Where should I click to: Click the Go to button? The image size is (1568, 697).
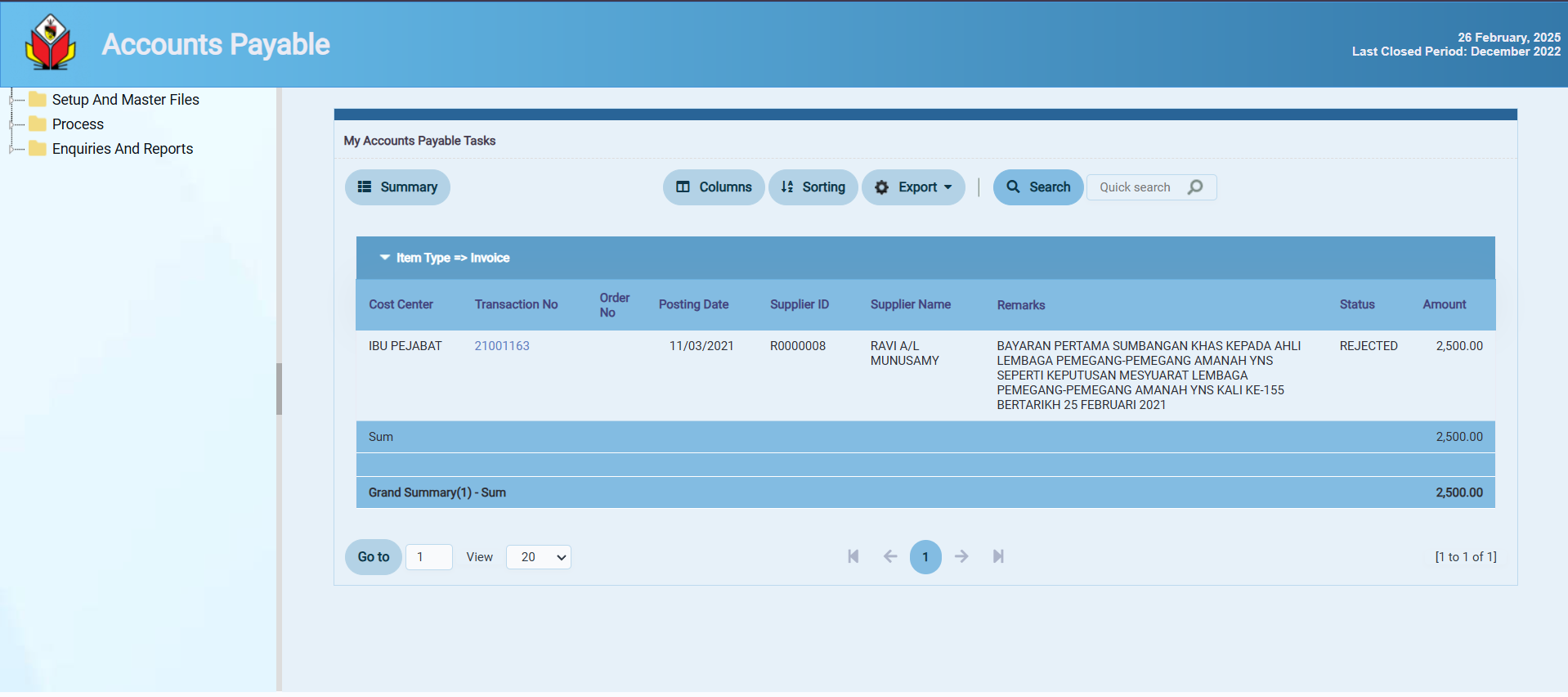374,557
